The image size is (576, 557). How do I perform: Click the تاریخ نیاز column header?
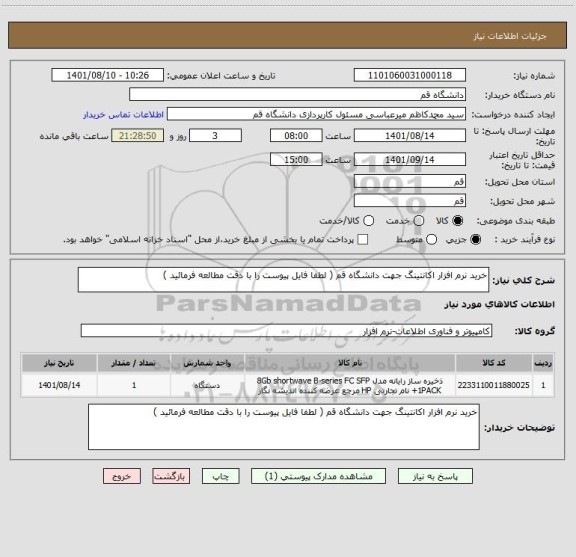[x=59, y=363]
